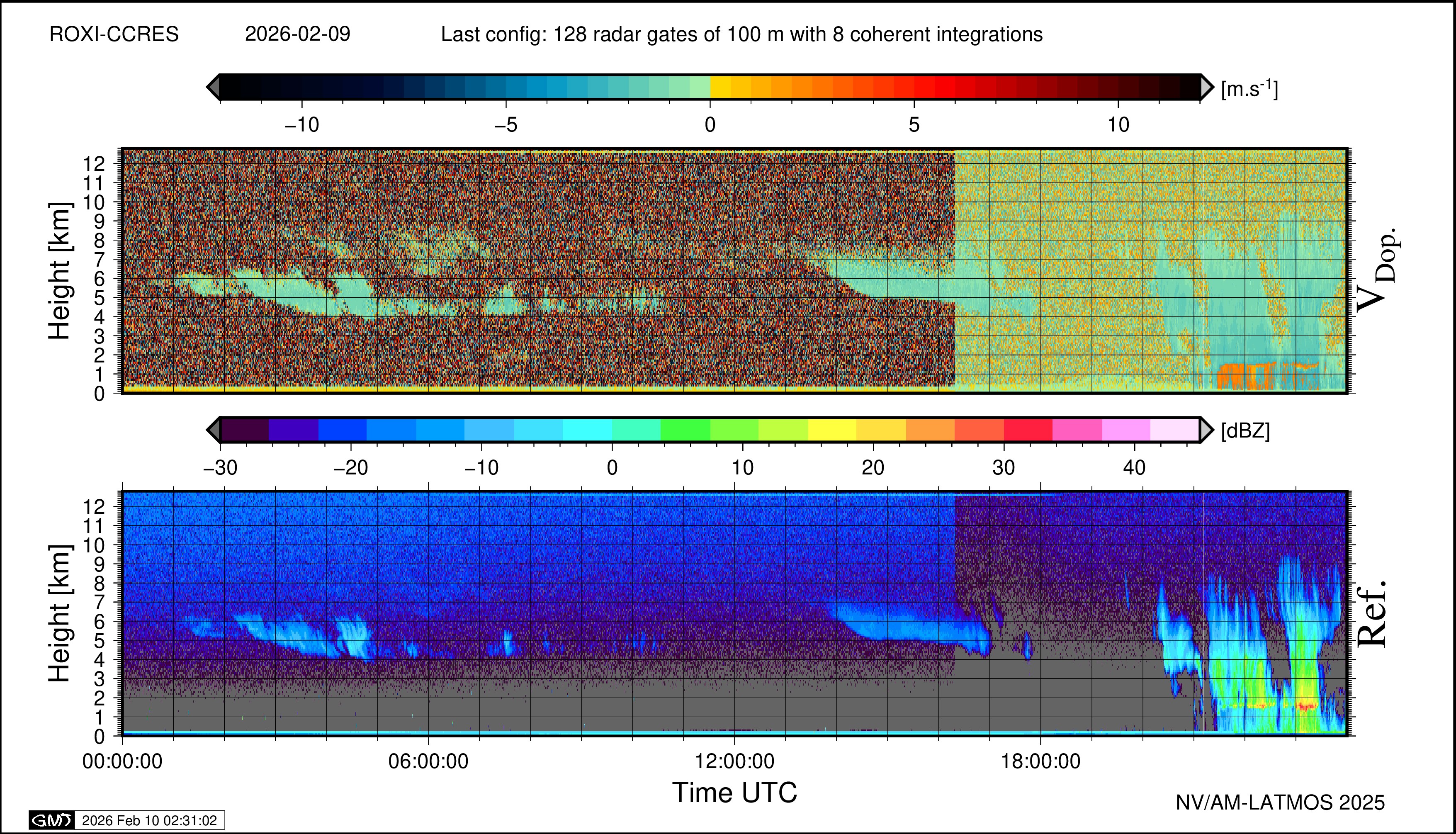Click right arrow of velocity colorbar
1456x834 pixels.
1207,87
